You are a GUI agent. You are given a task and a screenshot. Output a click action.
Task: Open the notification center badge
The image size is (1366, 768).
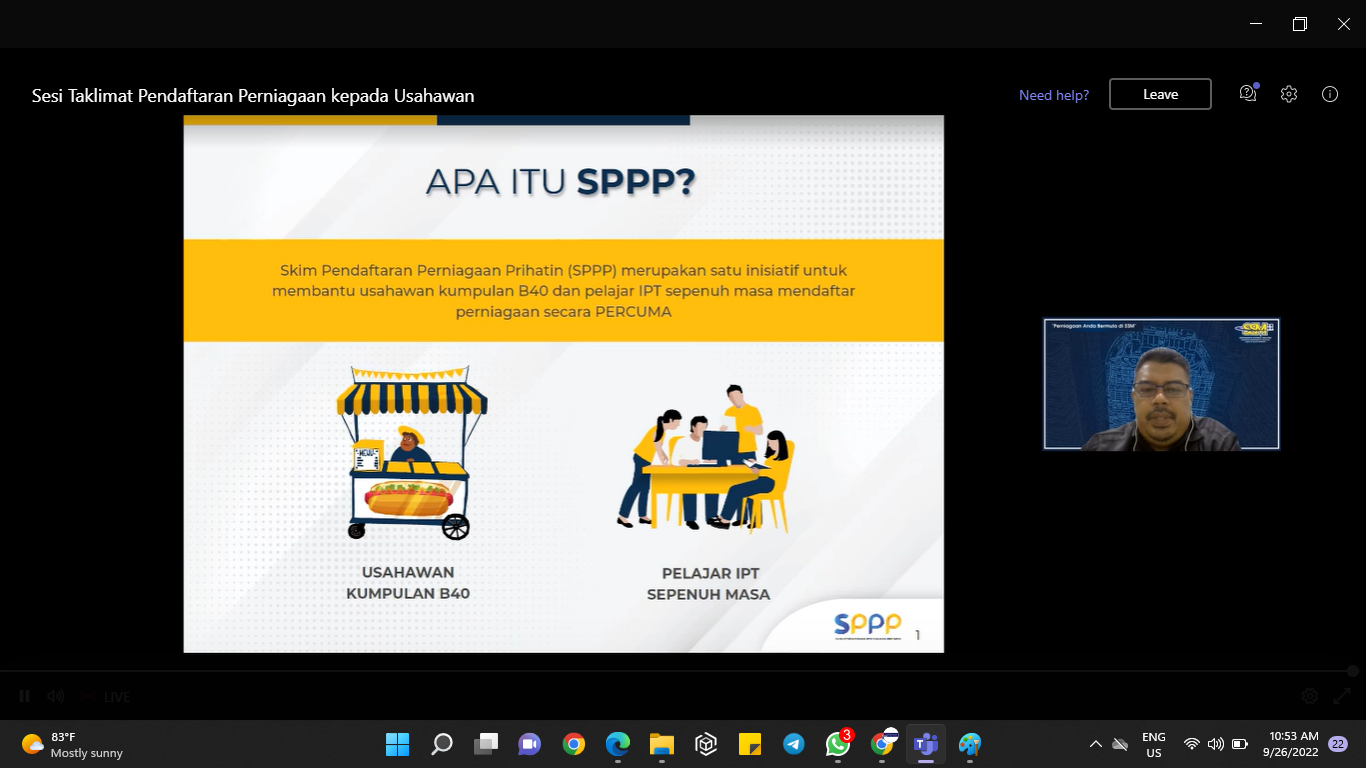click(x=1337, y=744)
